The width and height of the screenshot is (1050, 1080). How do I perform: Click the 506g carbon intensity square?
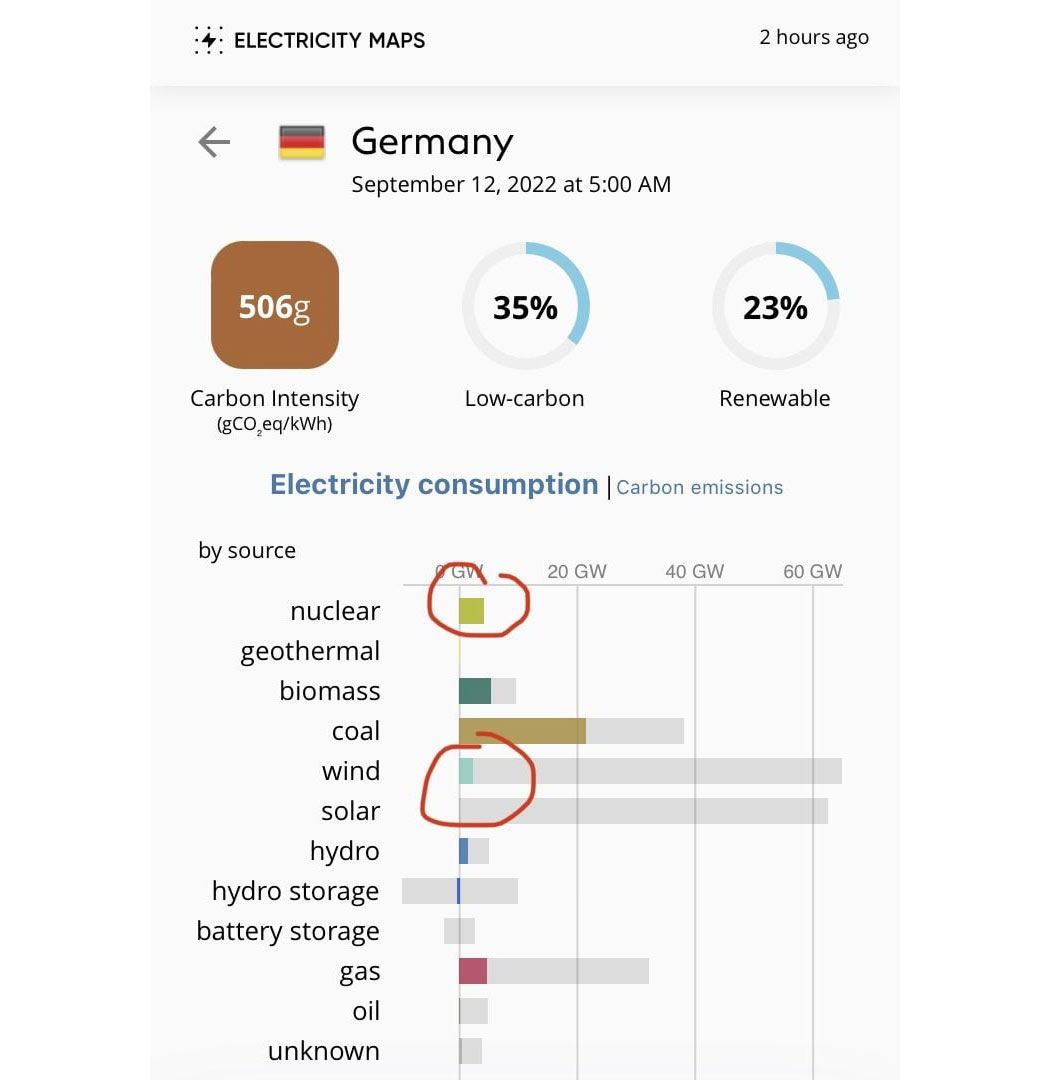click(x=275, y=305)
